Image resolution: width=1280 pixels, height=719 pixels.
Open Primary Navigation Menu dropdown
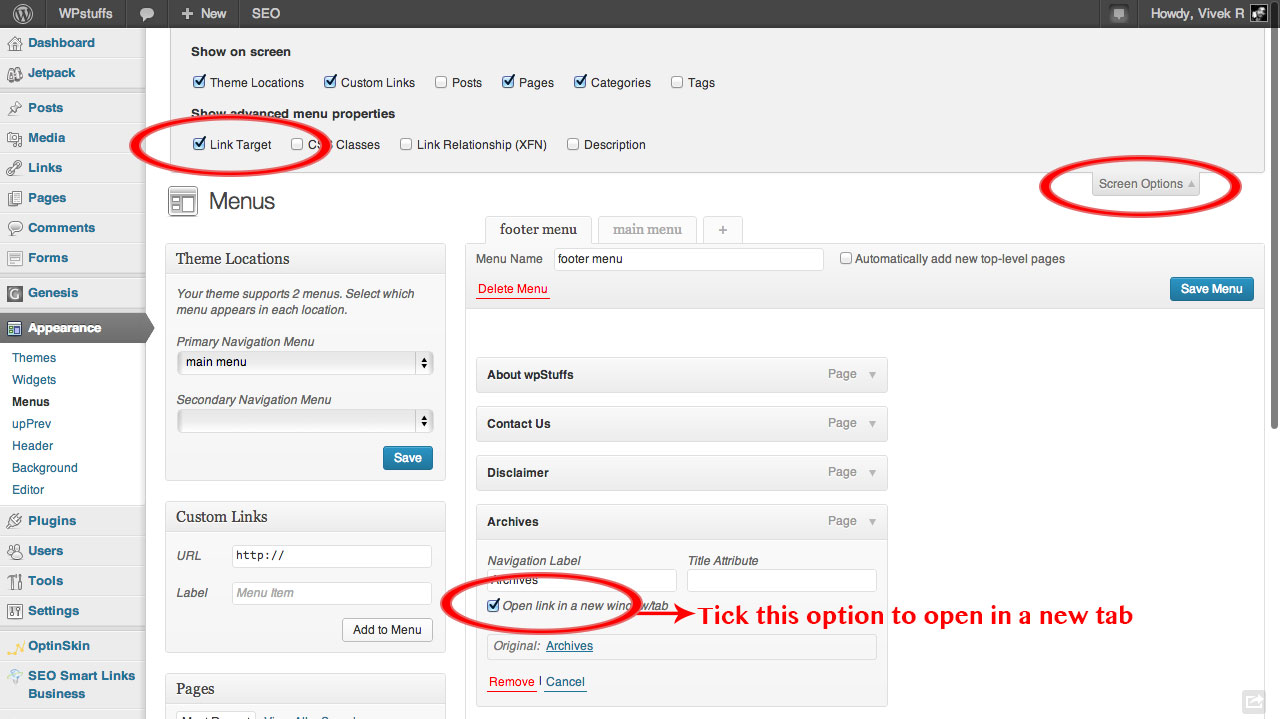point(305,362)
